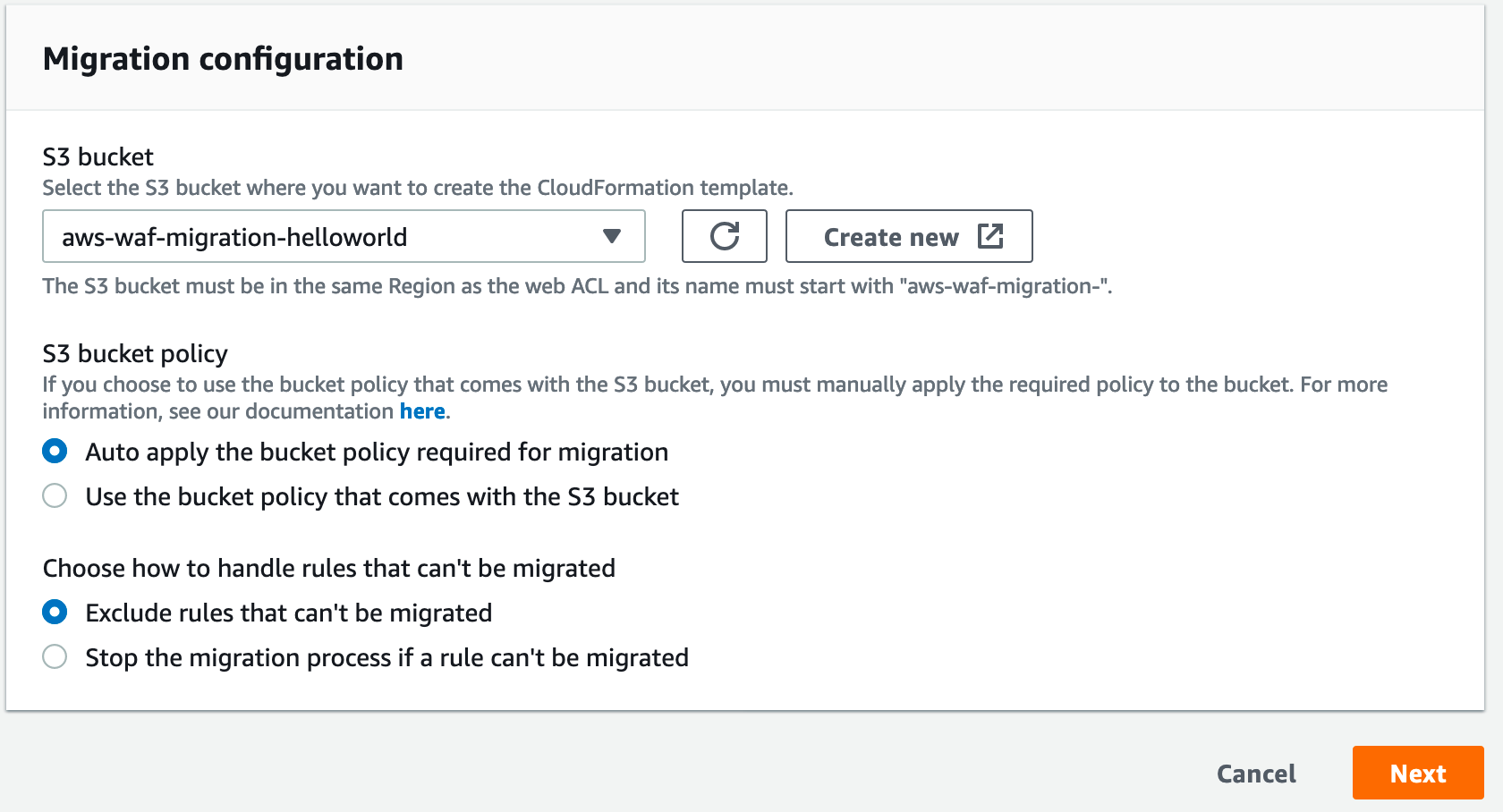The image size is (1503, 812).
Task: Select Auto apply the bucket policy option
Action: coord(55,452)
